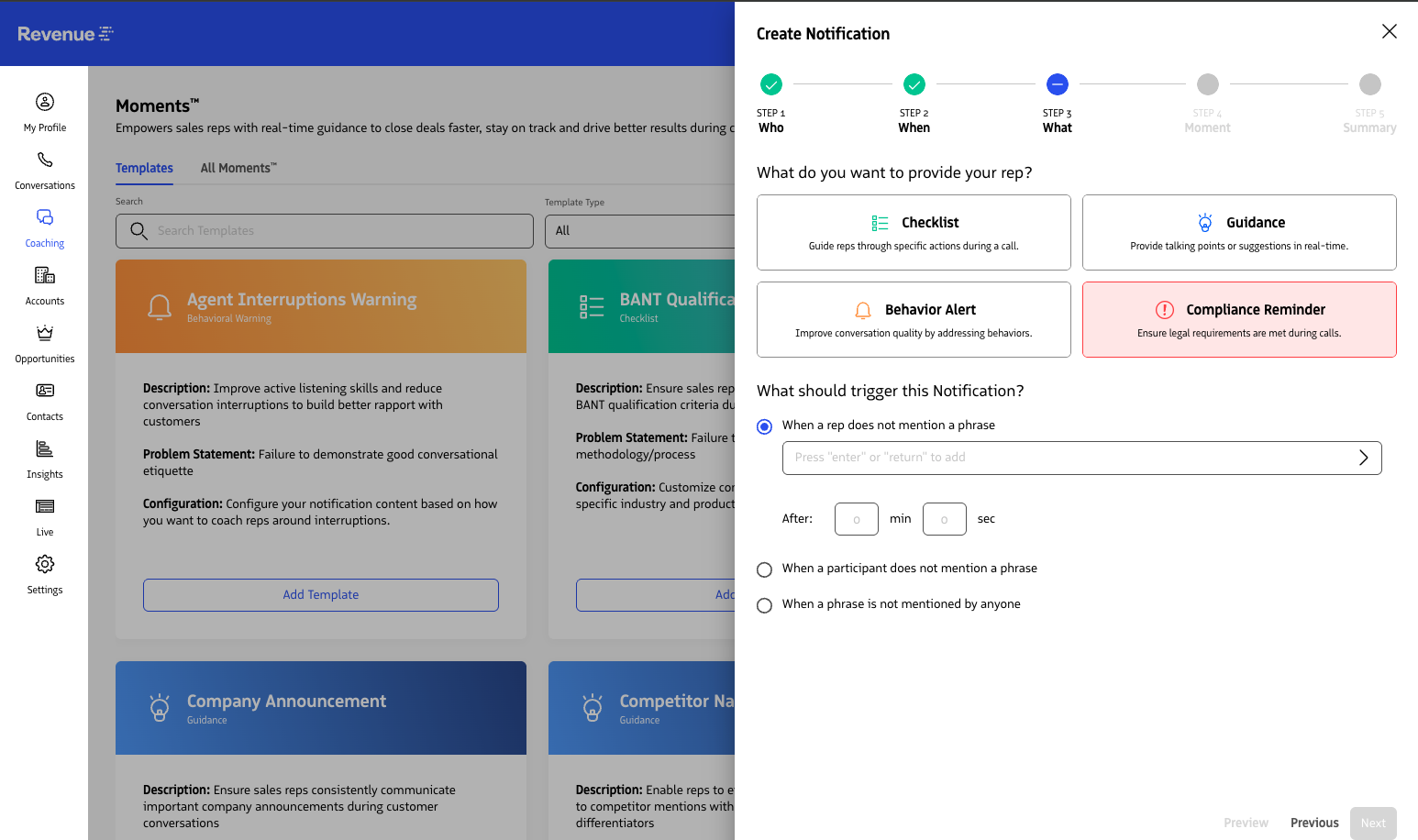This screenshot has height=840, width=1418.
Task: Go back to Step 1 Who
Action: pos(771,85)
